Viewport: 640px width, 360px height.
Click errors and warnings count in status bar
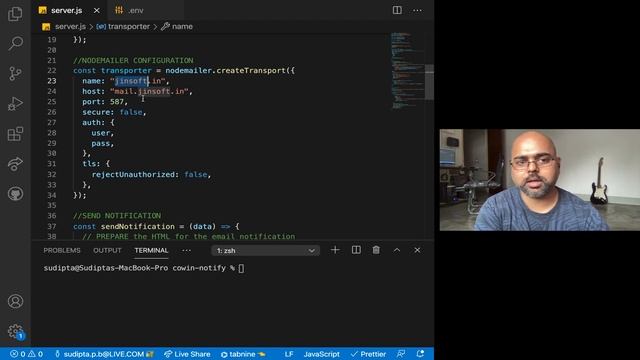(x=26, y=354)
